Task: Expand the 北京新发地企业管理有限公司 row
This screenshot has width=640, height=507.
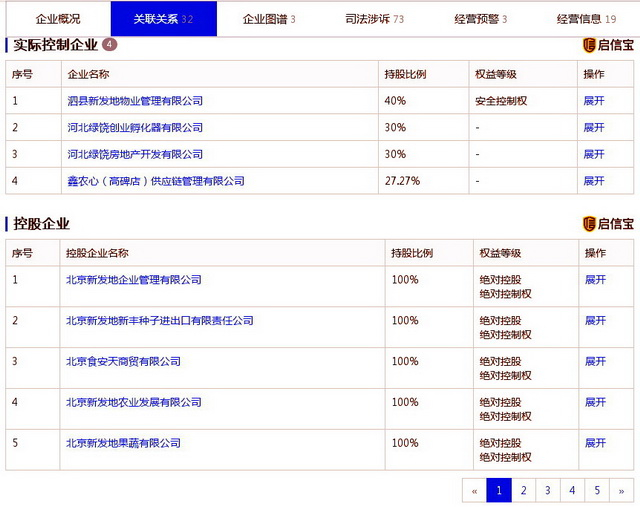Action: pyautogui.click(x=596, y=280)
